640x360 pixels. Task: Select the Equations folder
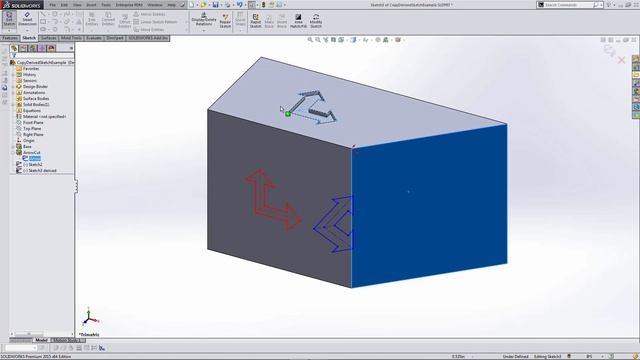[x=31, y=111]
